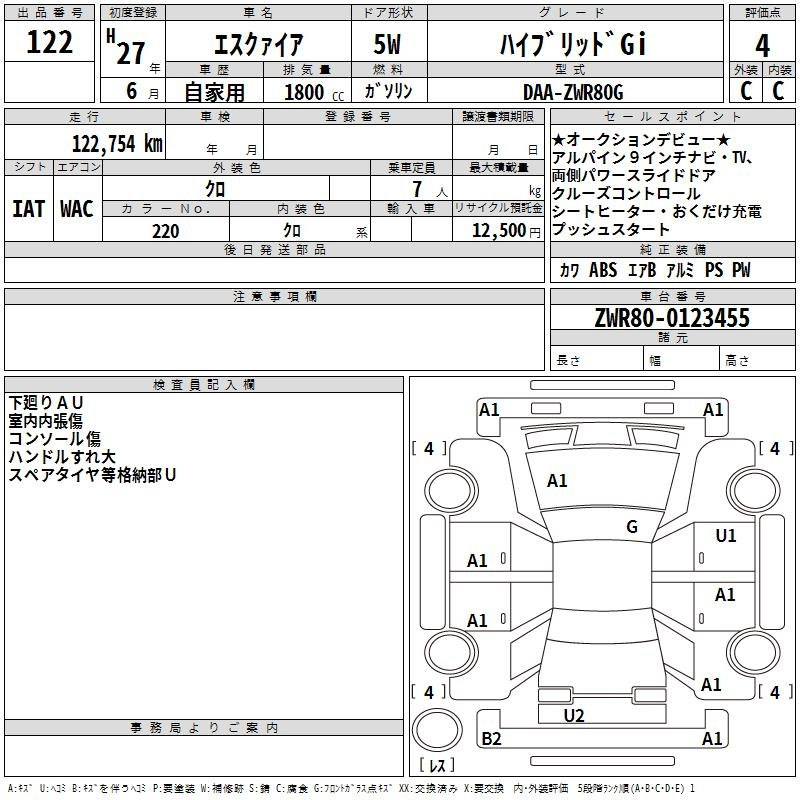Click the IAT shift type cell
Image resolution: width=800 pixels, height=800 pixels.
(28, 209)
